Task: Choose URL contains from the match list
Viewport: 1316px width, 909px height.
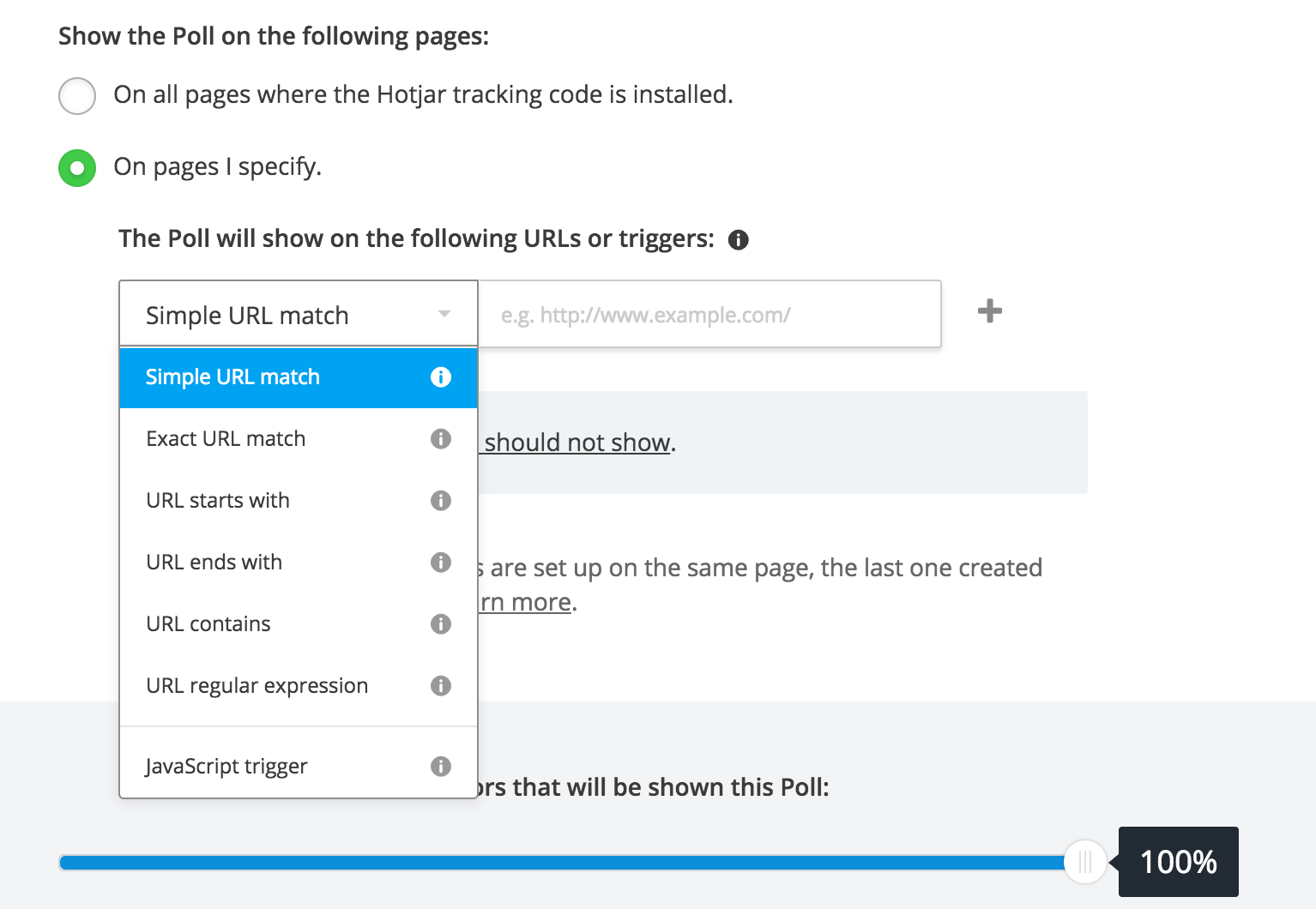Action: click(208, 623)
